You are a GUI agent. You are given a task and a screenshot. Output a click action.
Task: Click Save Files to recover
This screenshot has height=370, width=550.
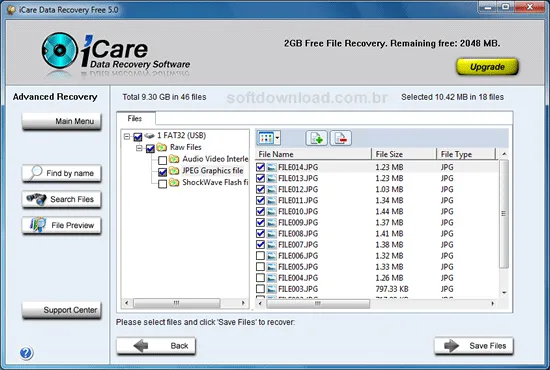[x=474, y=346]
